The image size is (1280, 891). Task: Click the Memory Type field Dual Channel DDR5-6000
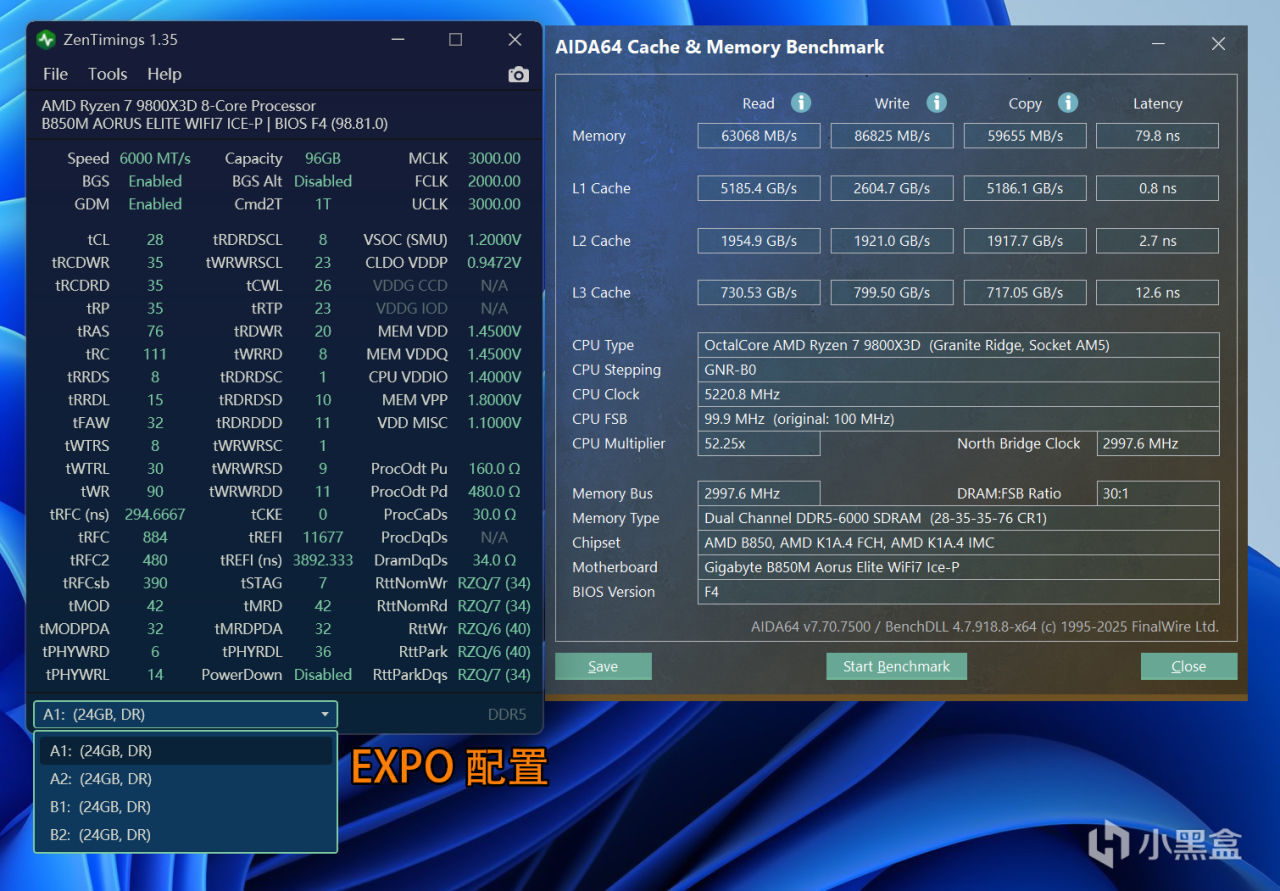[958, 518]
